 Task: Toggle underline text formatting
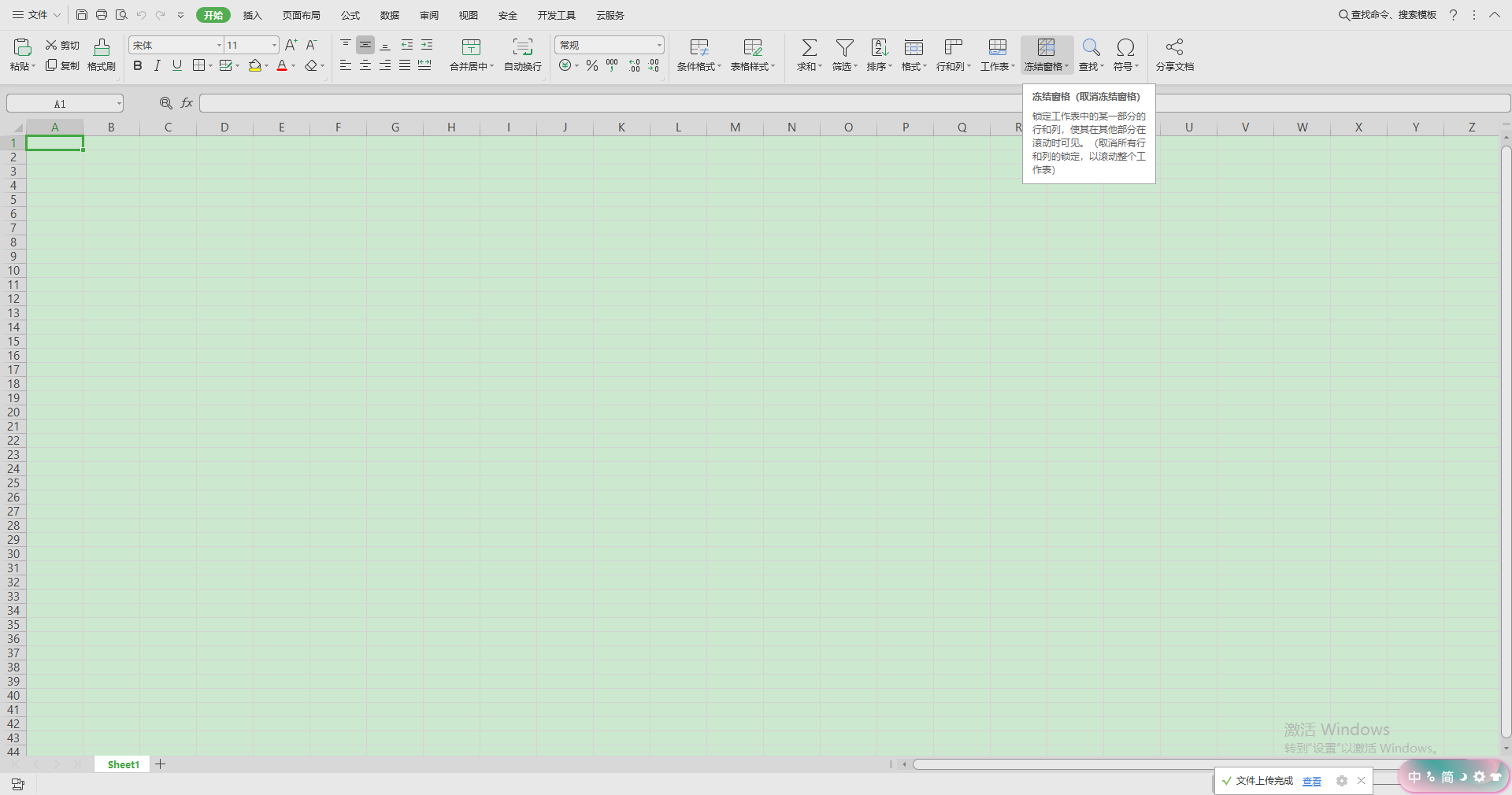177,65
